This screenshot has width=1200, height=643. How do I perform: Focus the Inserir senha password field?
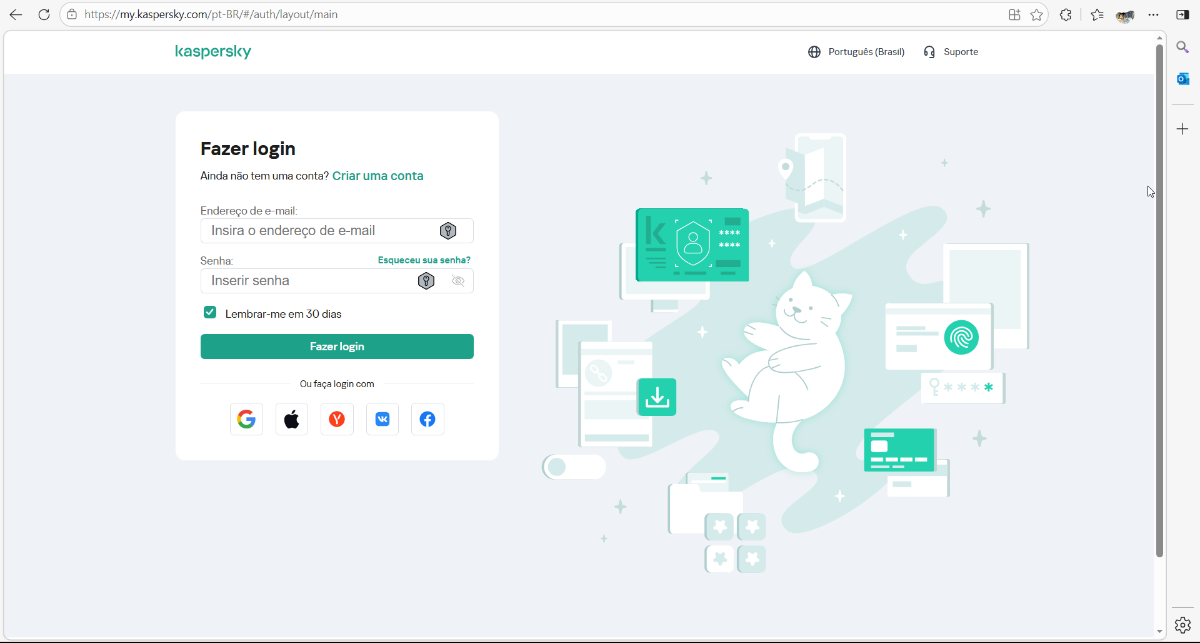(337, 281)
